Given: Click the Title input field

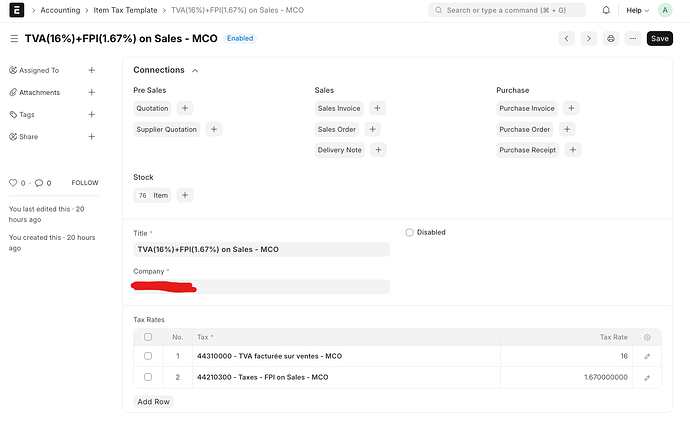Looking at the screenshot, I should pyautogui.click(x=261, y=249).
